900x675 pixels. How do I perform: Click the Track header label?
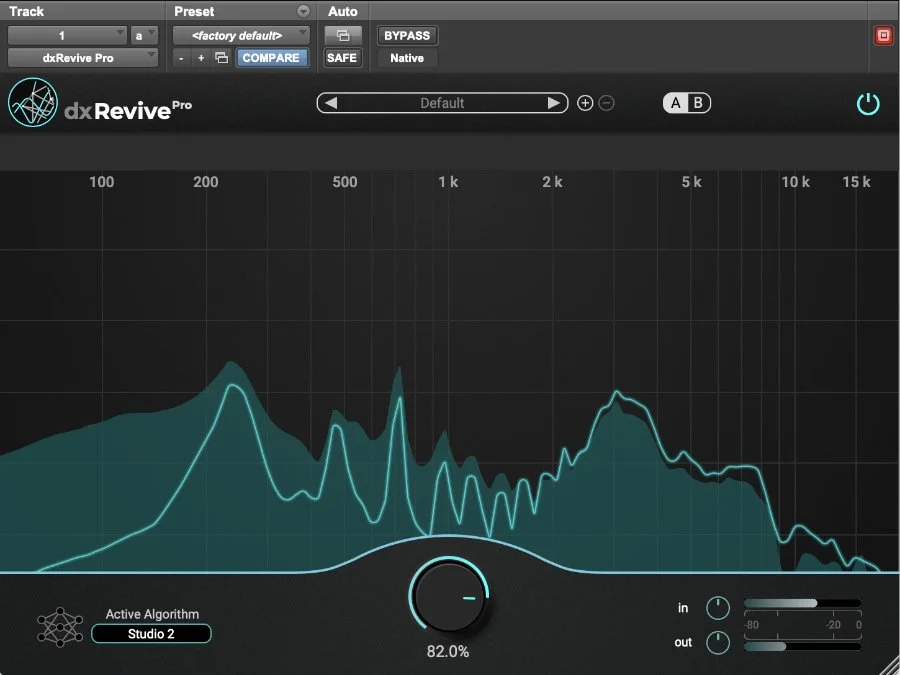click(x=26, y=11)
